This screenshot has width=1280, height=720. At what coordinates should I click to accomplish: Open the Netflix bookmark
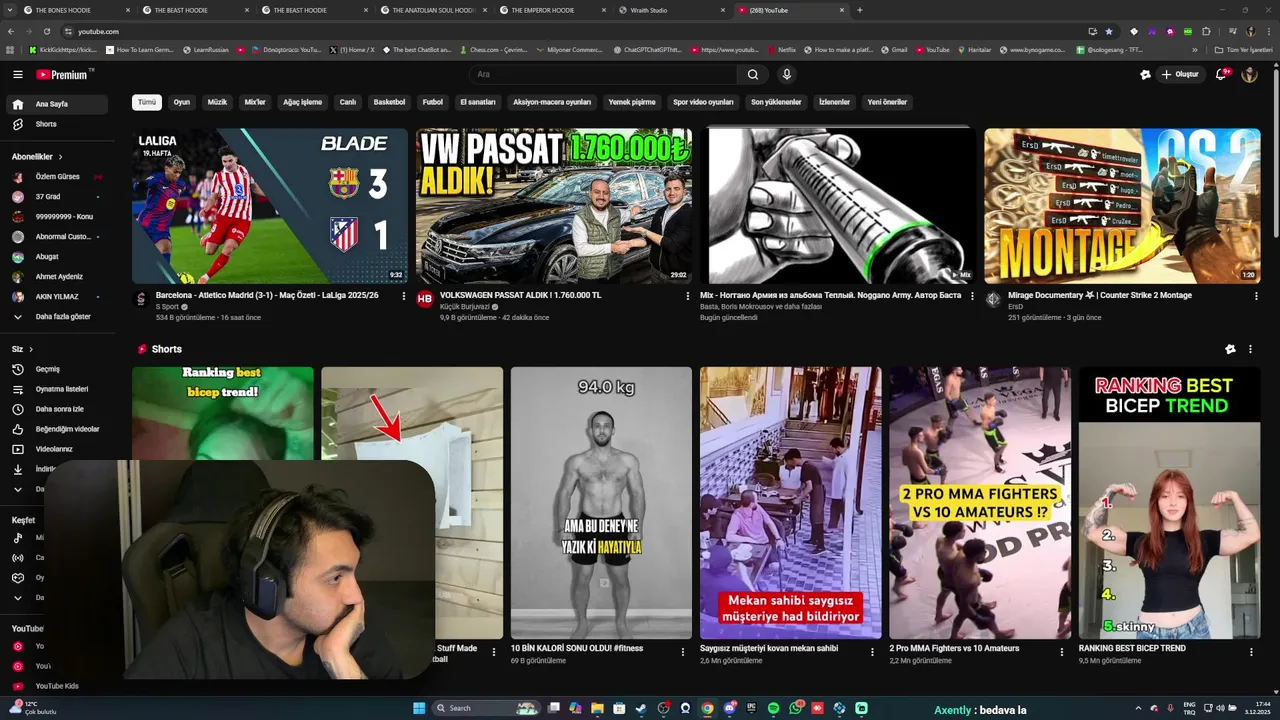tap(781, 49)
